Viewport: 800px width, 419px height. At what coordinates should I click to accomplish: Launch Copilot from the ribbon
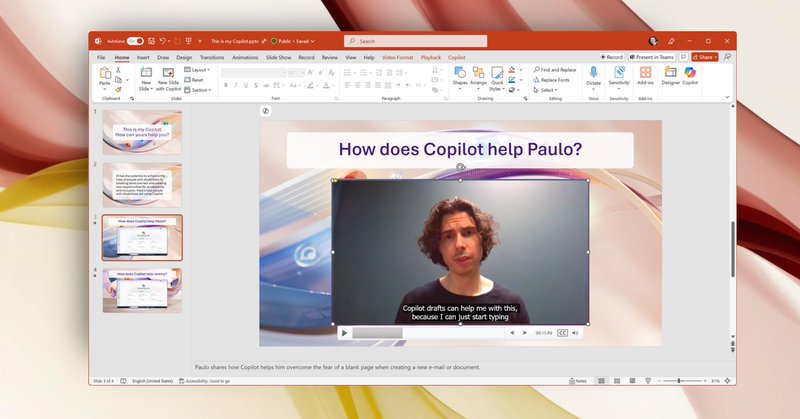pos(690,76)
